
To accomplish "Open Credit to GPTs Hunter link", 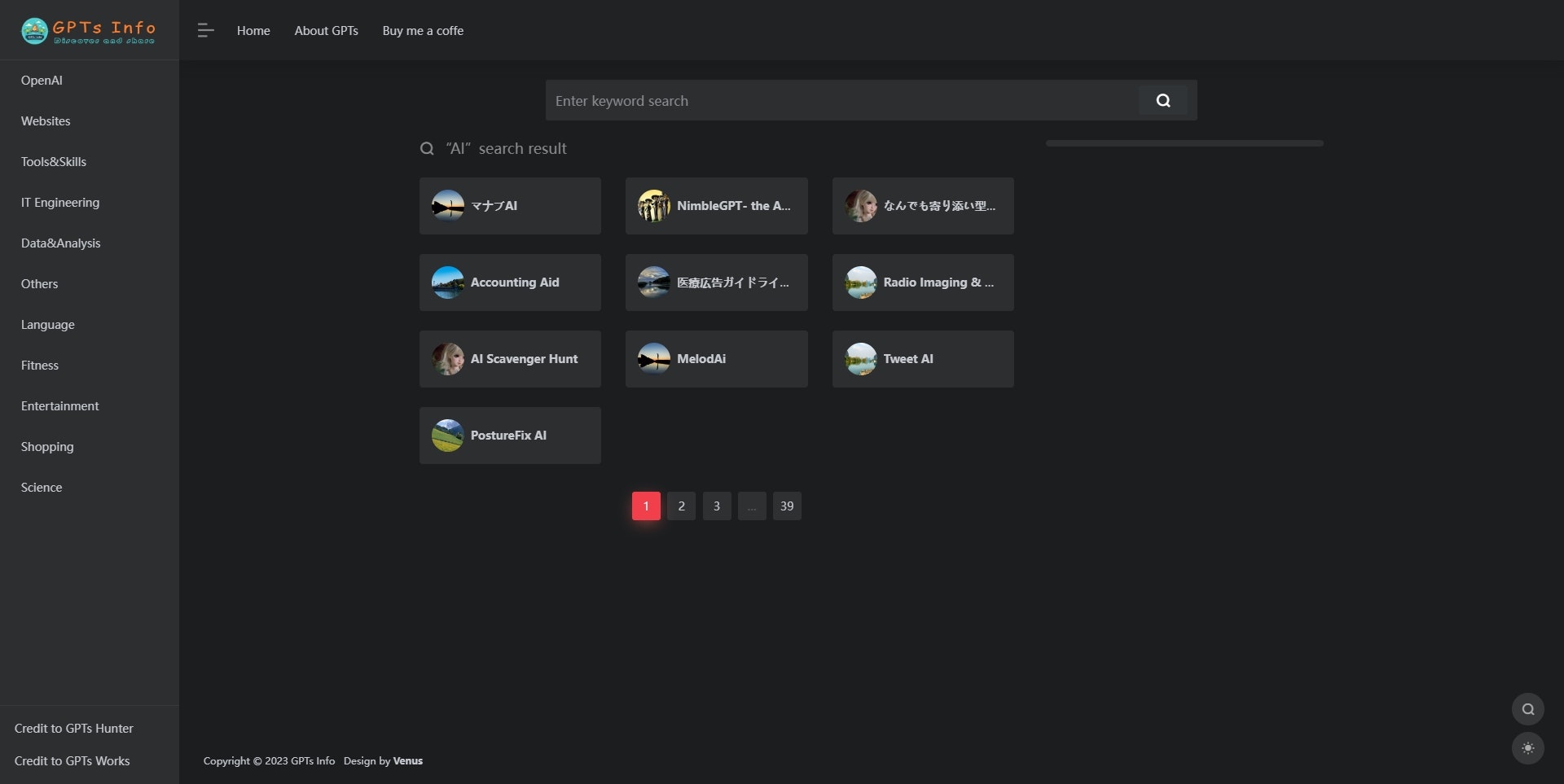I will pyautogui.click(x=74, y=728).
